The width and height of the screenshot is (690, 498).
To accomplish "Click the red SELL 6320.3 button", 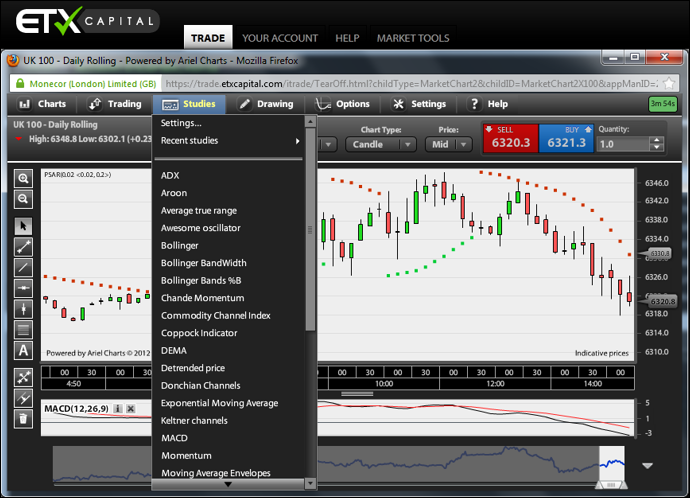I will [x=510, y=138].
